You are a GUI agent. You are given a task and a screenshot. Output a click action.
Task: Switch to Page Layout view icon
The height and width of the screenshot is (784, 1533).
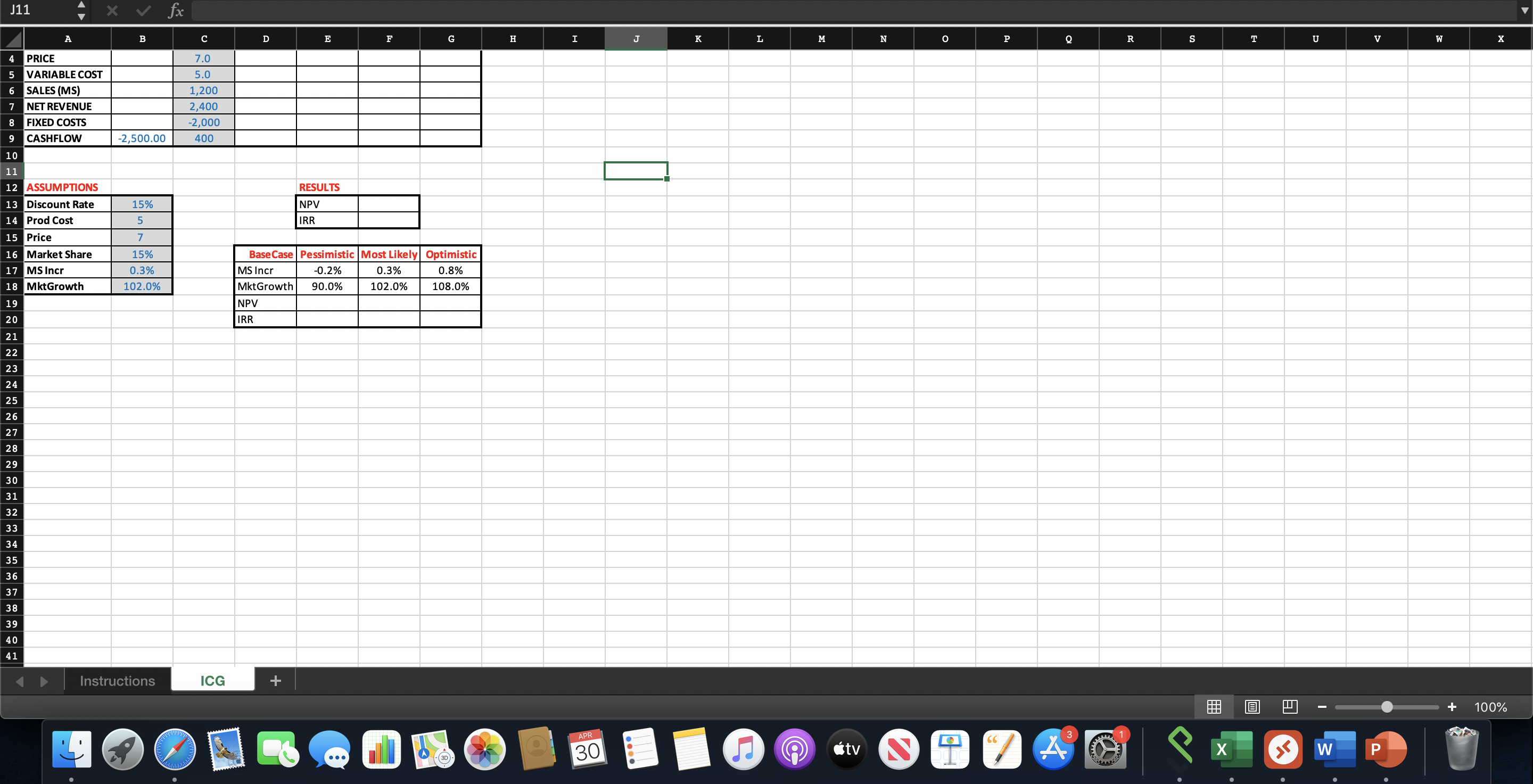coord(1251,707)
